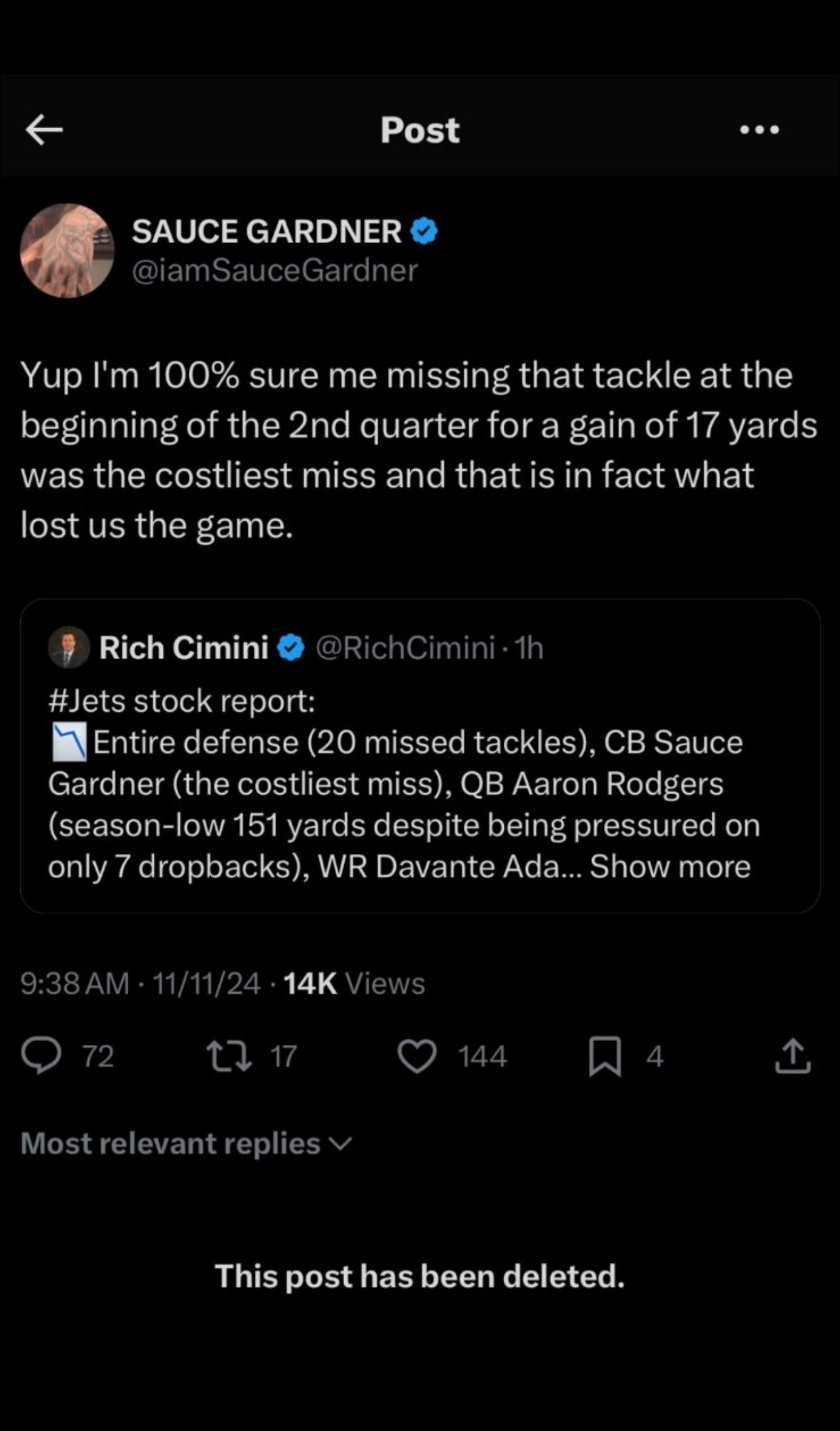Expand Most relevant replies dropdown

point(186,1143)
